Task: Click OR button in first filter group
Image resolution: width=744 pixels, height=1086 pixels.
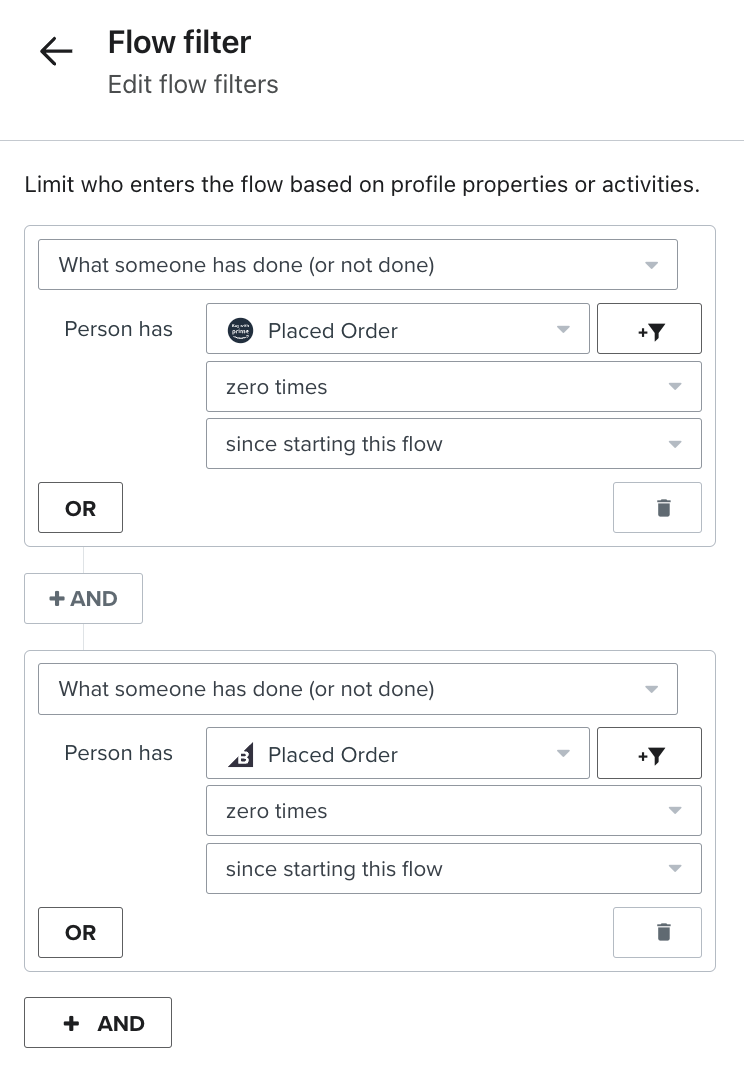Action: [80, 508]
